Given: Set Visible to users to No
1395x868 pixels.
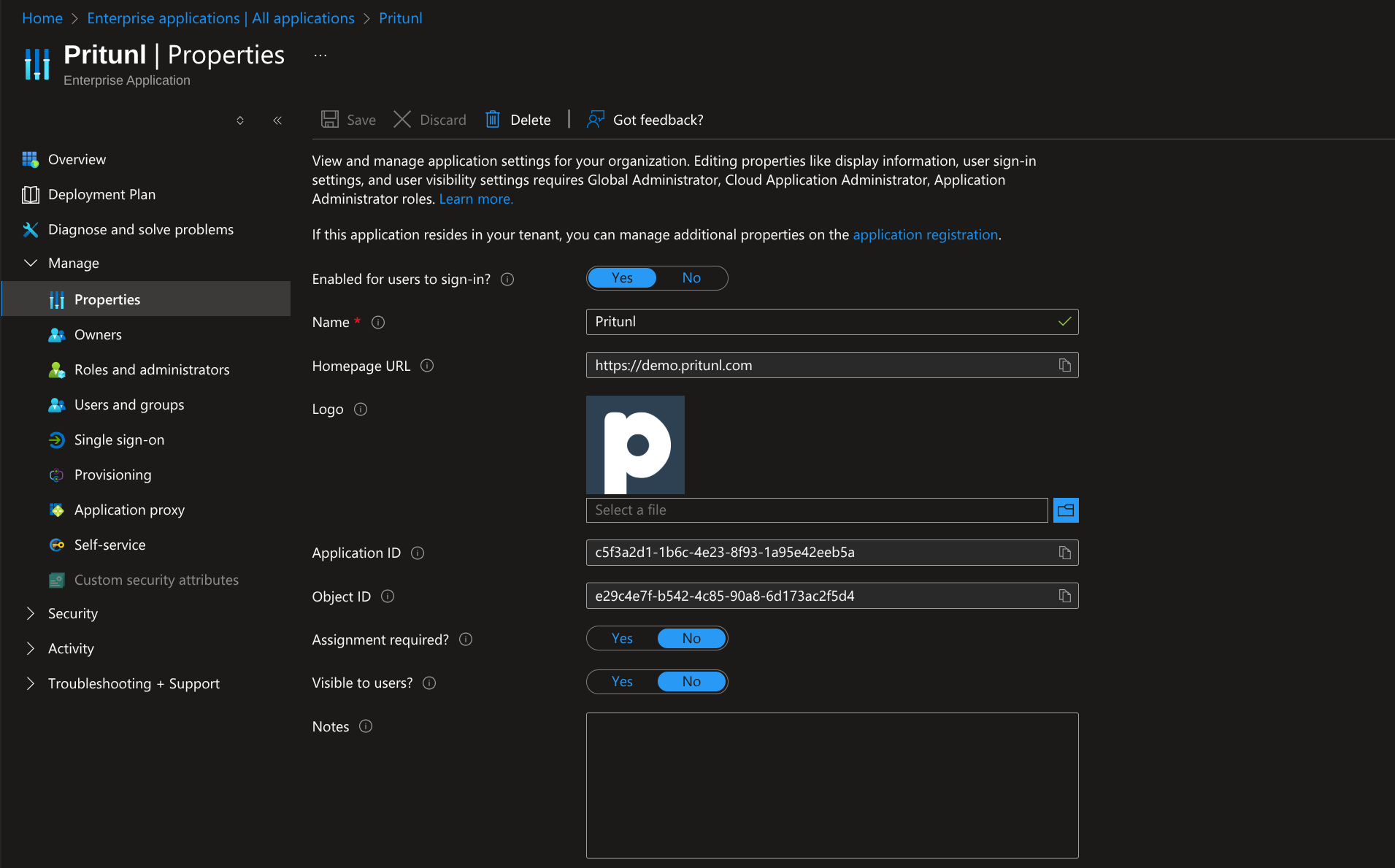Looking at the screenshot, I should [x=691, y=682].
